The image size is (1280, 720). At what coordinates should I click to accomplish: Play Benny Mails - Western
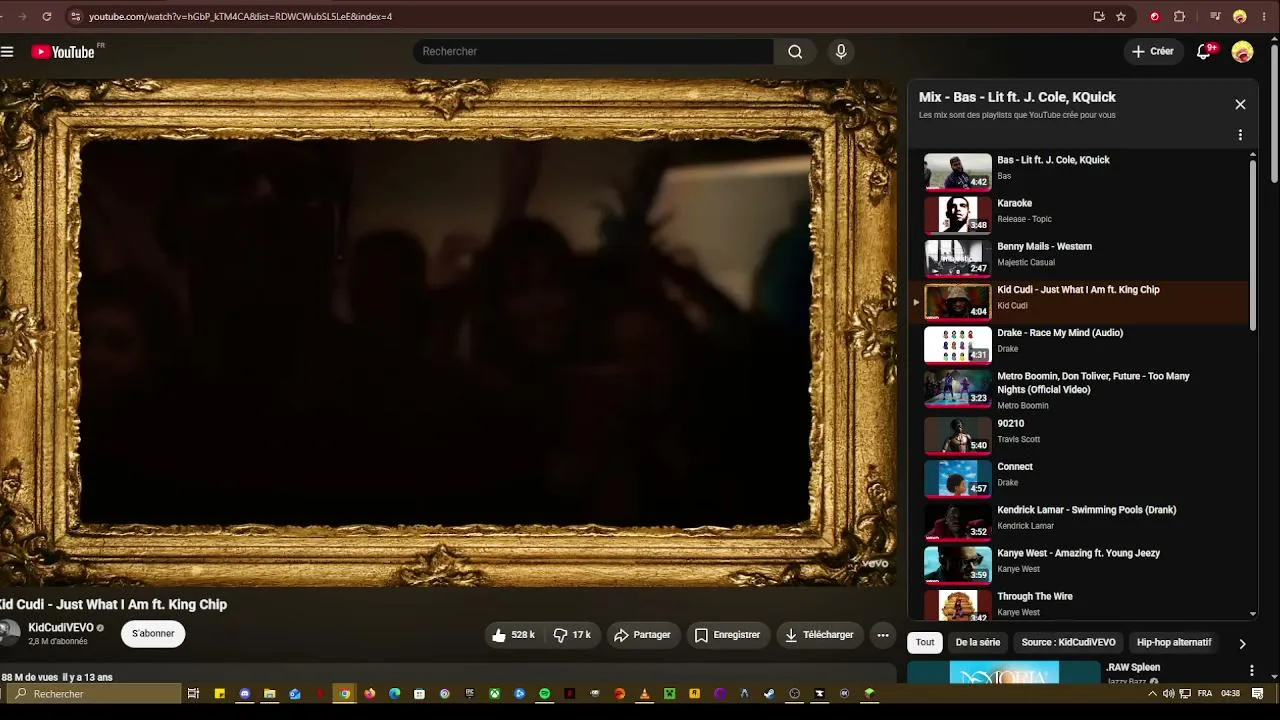(1078, 258)
